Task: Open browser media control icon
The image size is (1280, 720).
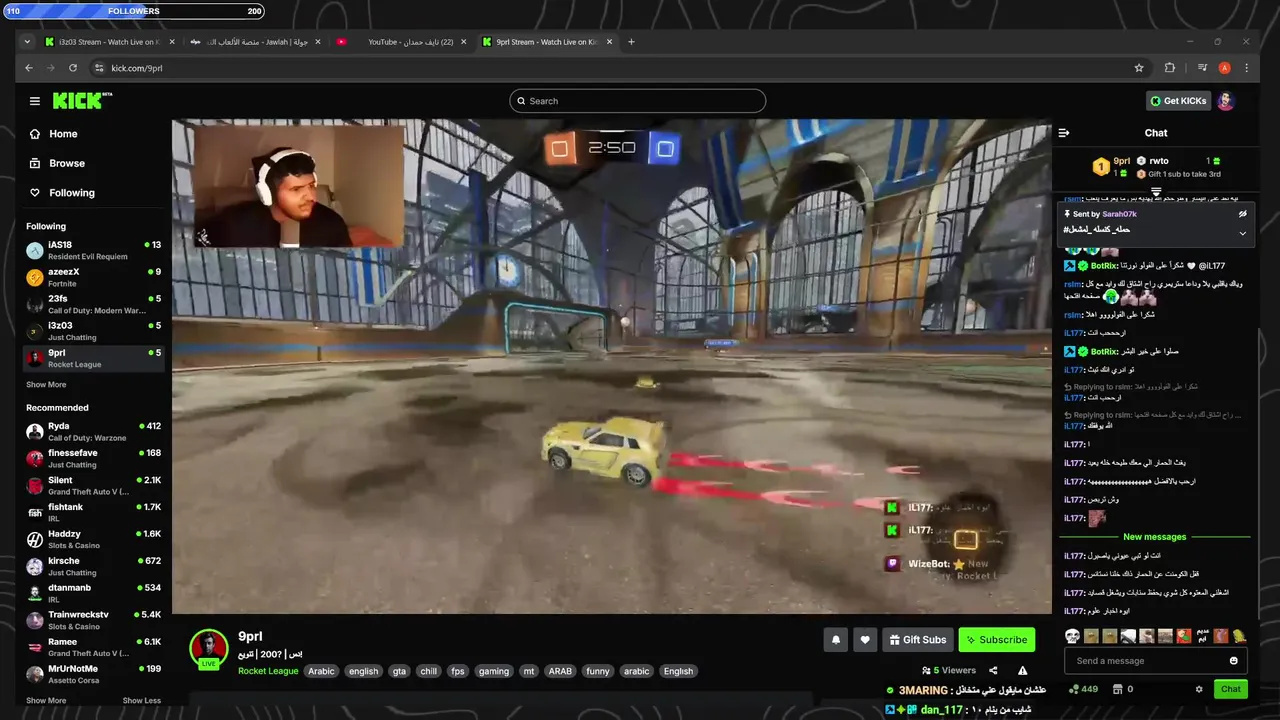Action: (1202, 68)
